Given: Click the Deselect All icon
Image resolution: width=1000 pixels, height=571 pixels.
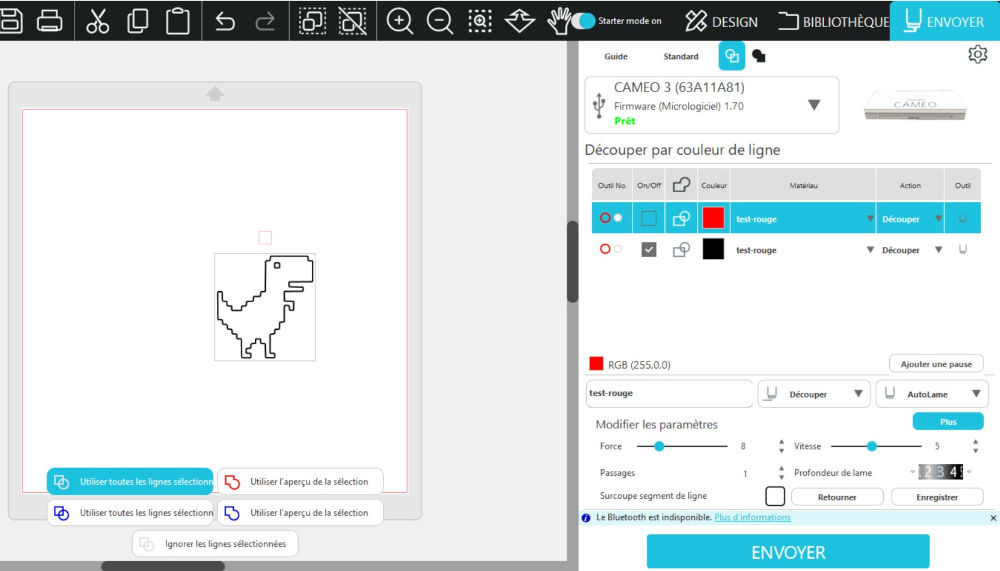Looking at the screenshot, I should pyautogui.click(x=352, y=21).
